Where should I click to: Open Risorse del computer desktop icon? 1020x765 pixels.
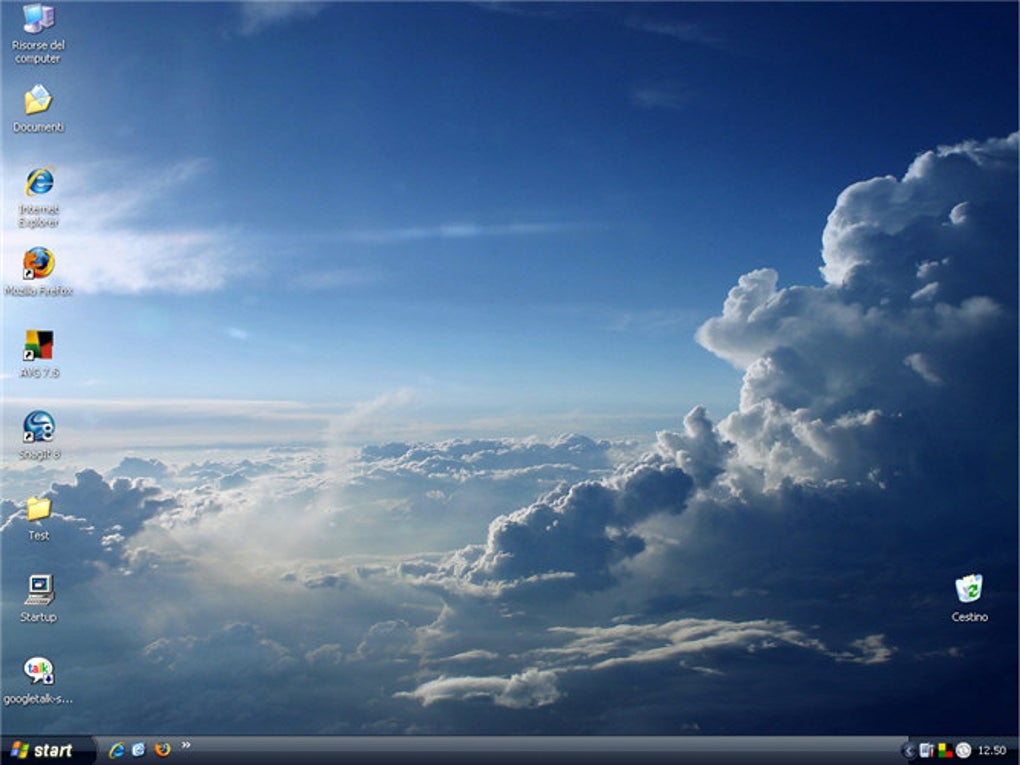38,33
